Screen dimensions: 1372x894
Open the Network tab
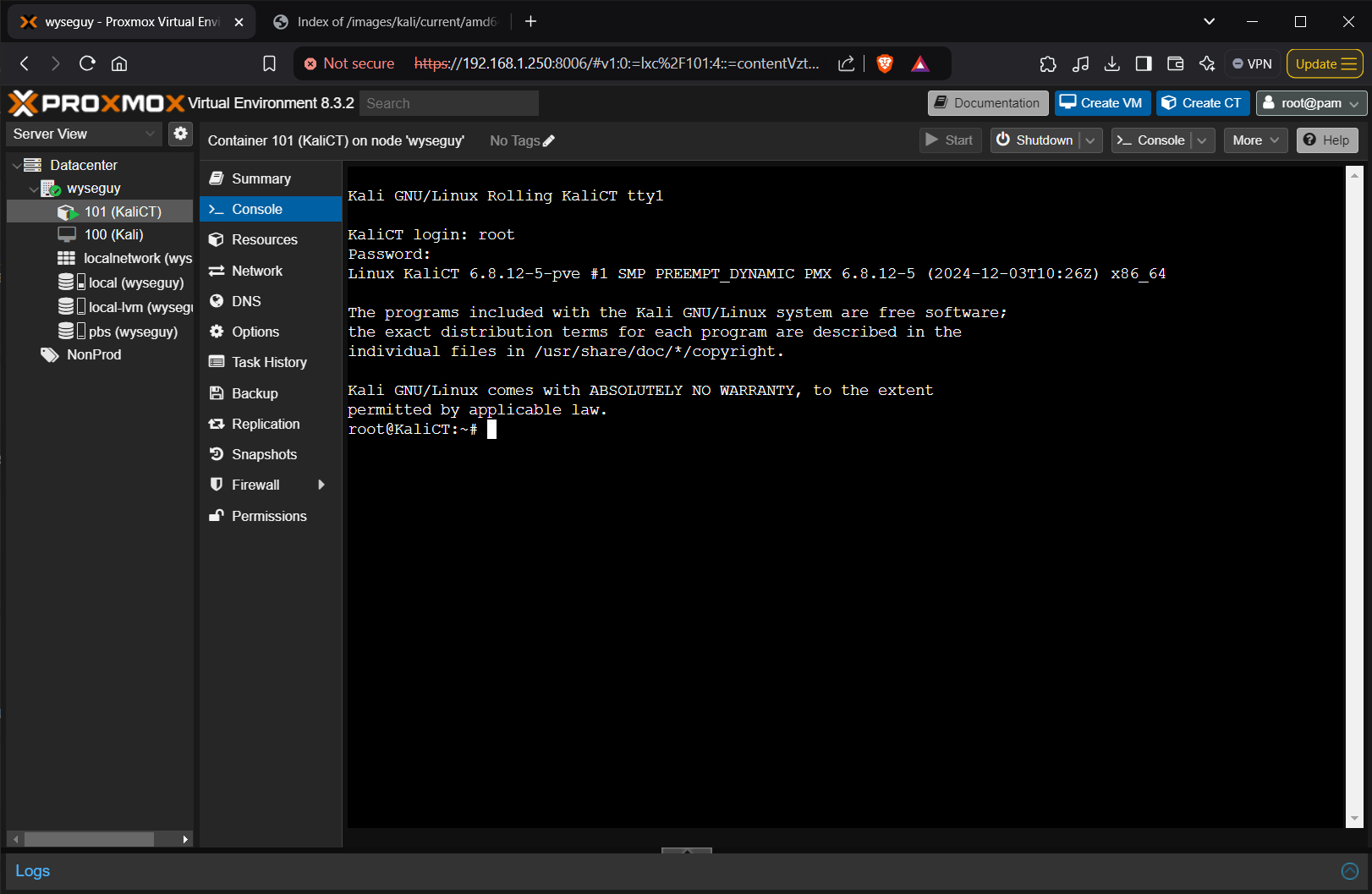click(271, 271)
